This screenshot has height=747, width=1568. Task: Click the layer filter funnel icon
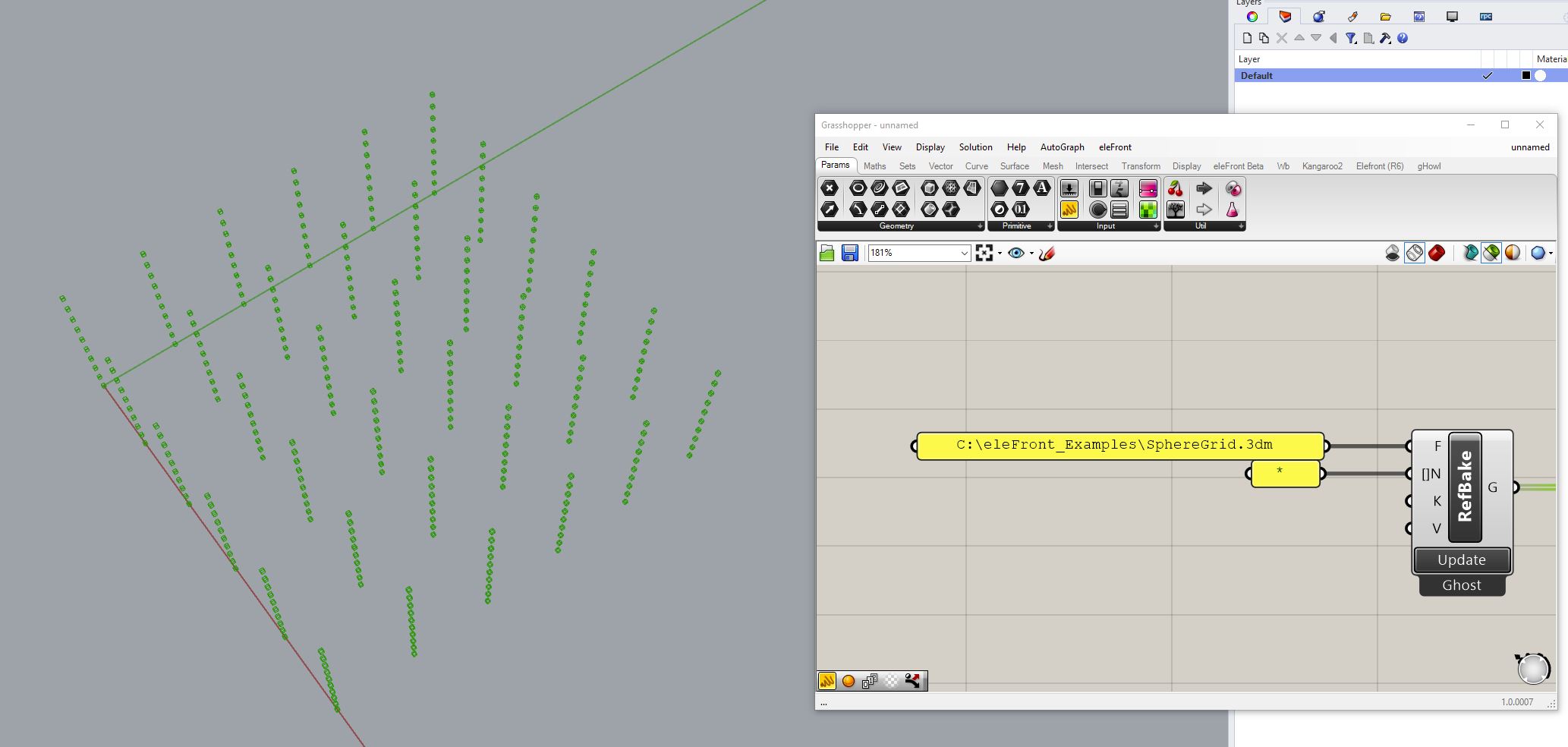pos(1351,39)
